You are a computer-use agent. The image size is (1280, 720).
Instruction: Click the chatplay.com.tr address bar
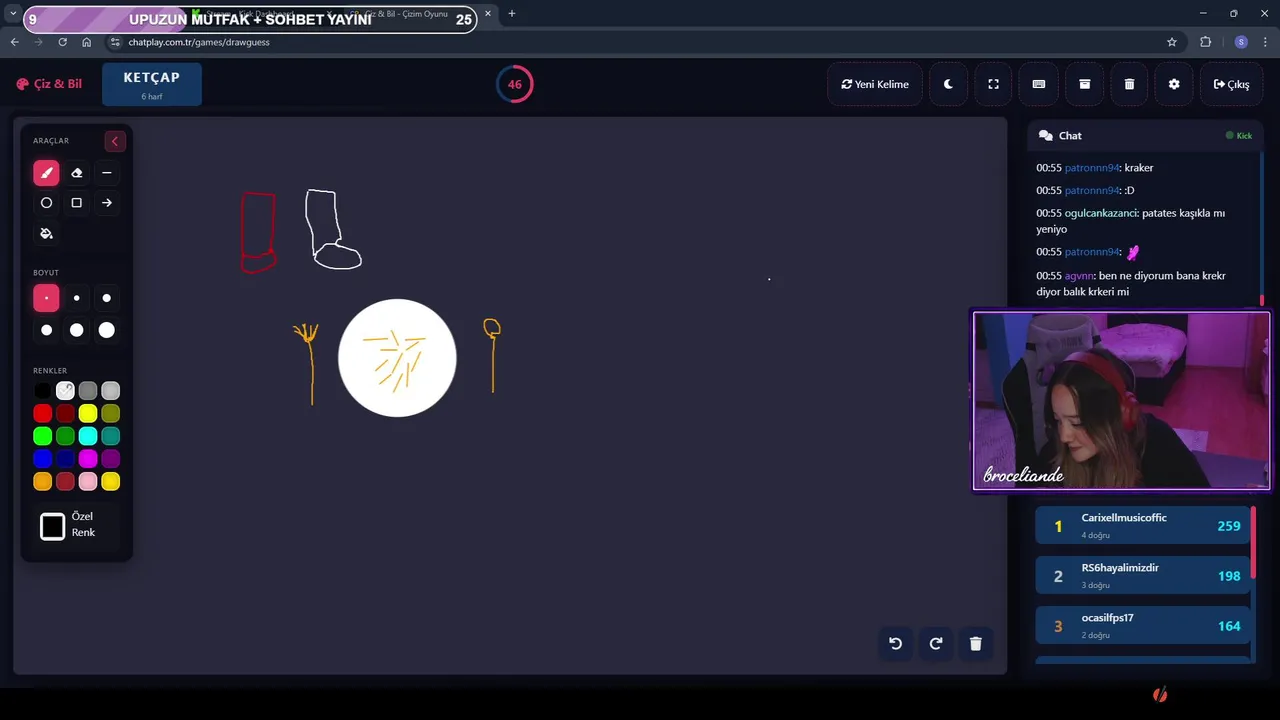(x=640, y=42)
